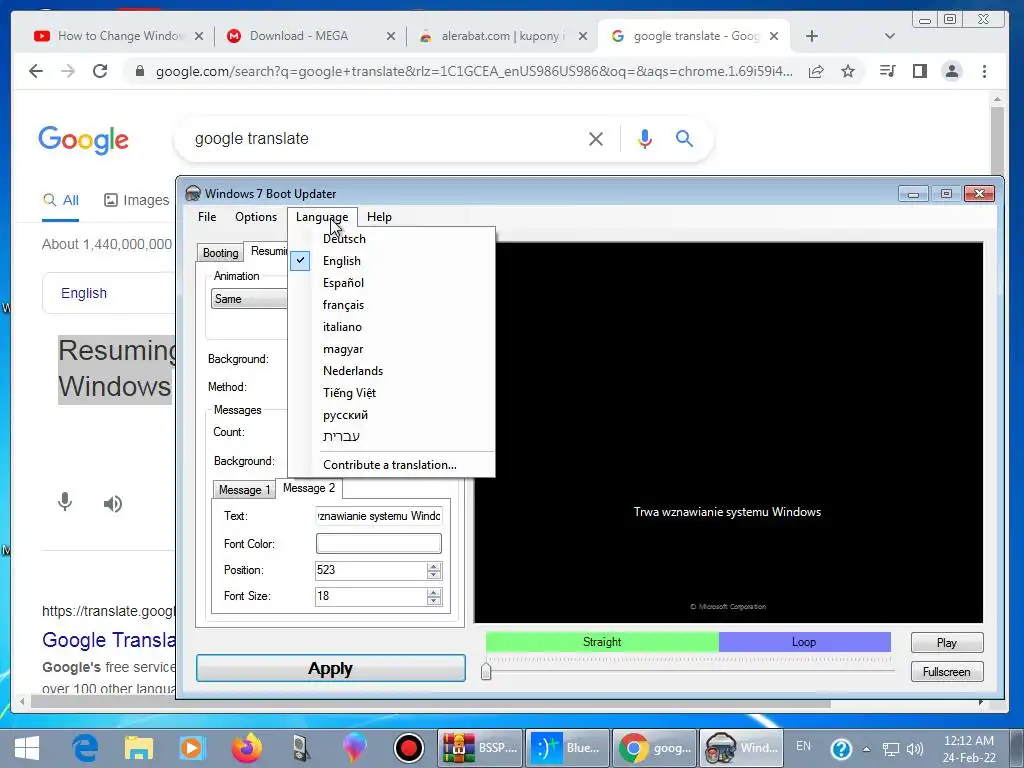Image resolution: width=1024 pixels, height=768 pixels.
Task: Close the Language menu header
Action: pos(322,217)
